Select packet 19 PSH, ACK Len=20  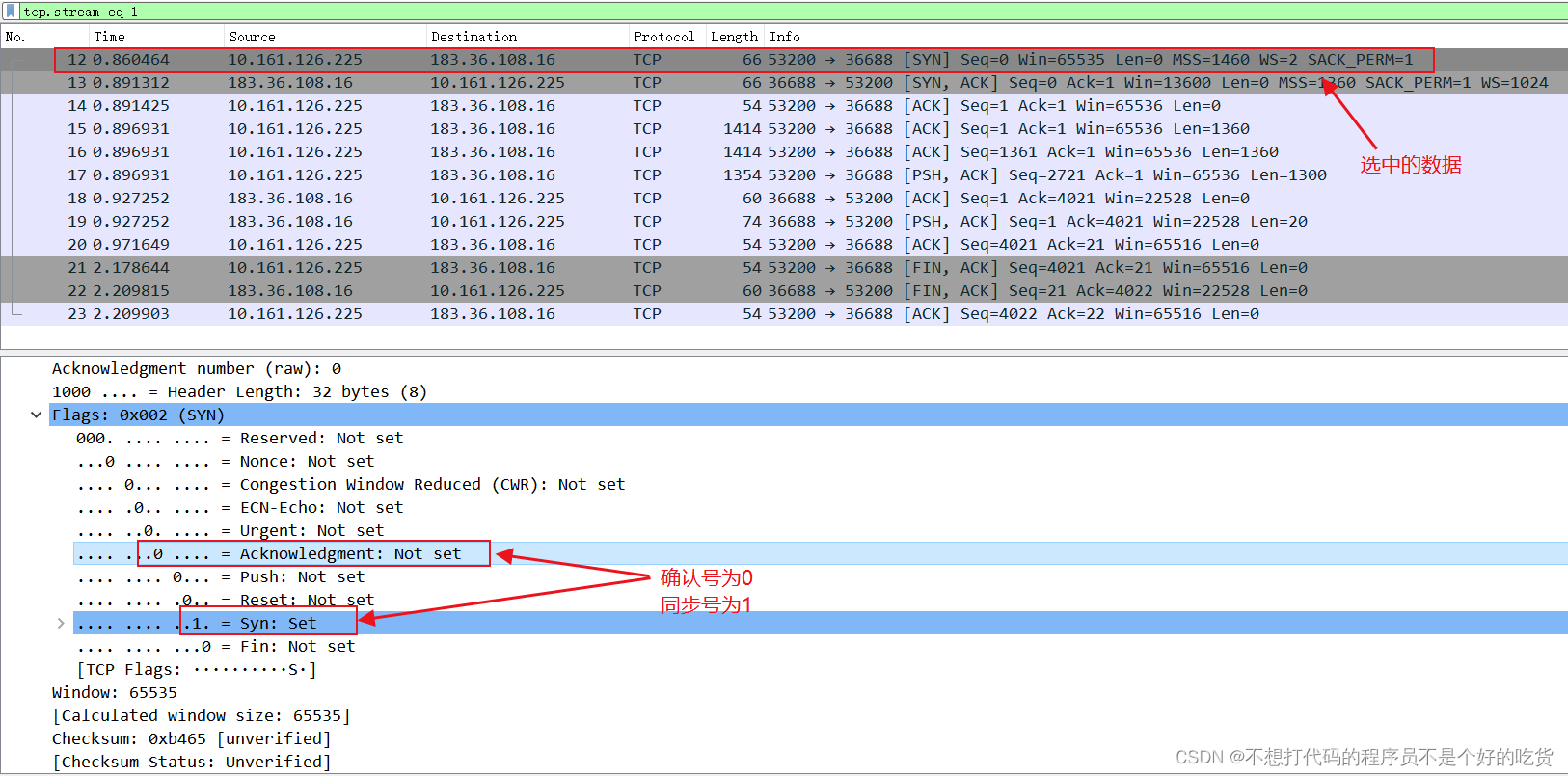[784, 222]
